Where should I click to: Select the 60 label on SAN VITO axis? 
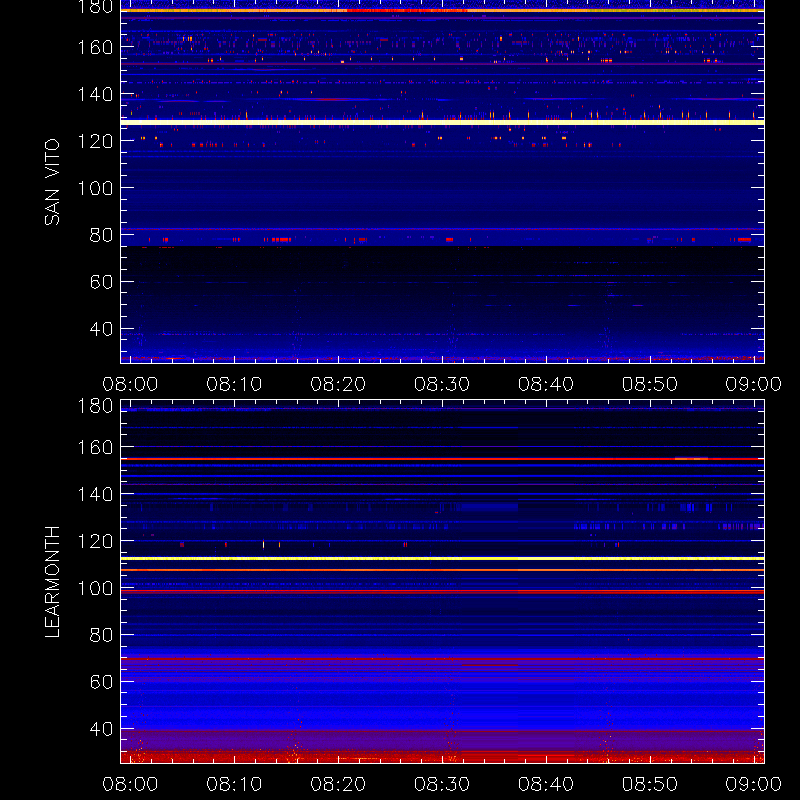(x=101, y=282)
